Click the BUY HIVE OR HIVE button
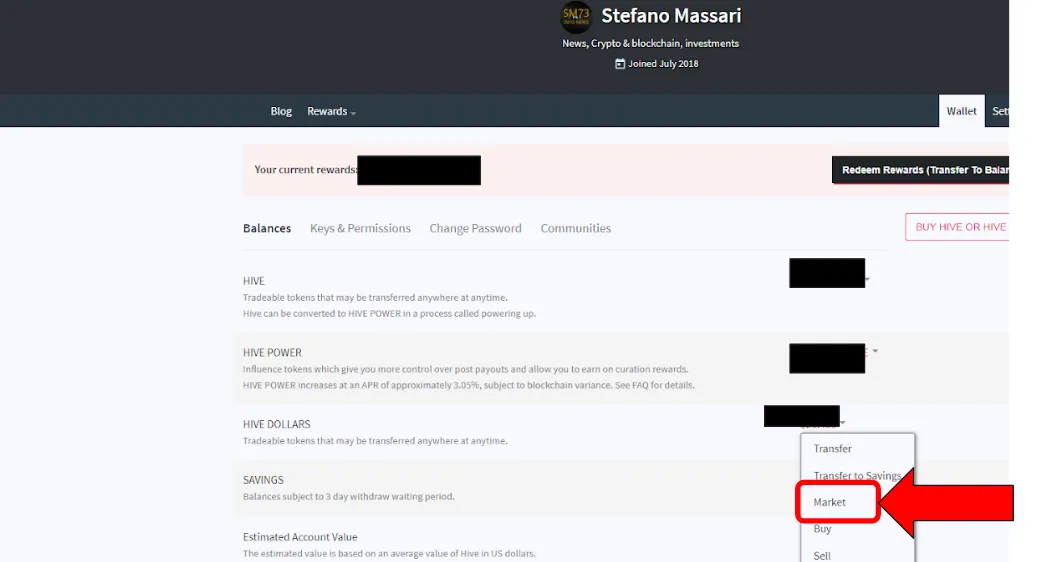Screen dimensions: 1061x562 (x=957, y=227)
